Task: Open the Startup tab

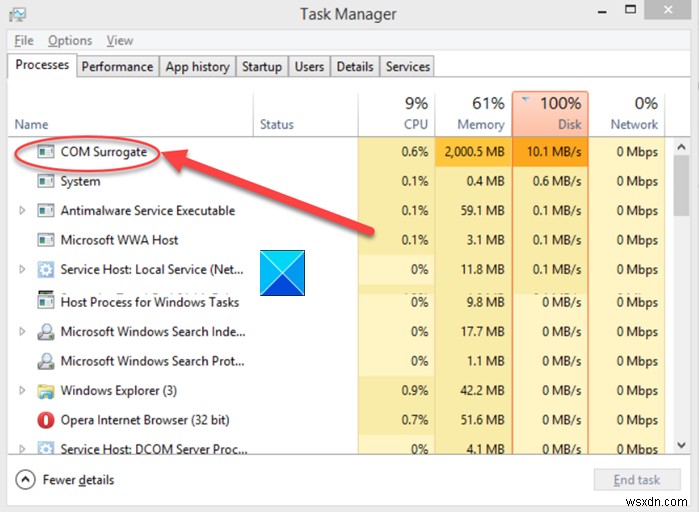Action: tap(262, 67)
